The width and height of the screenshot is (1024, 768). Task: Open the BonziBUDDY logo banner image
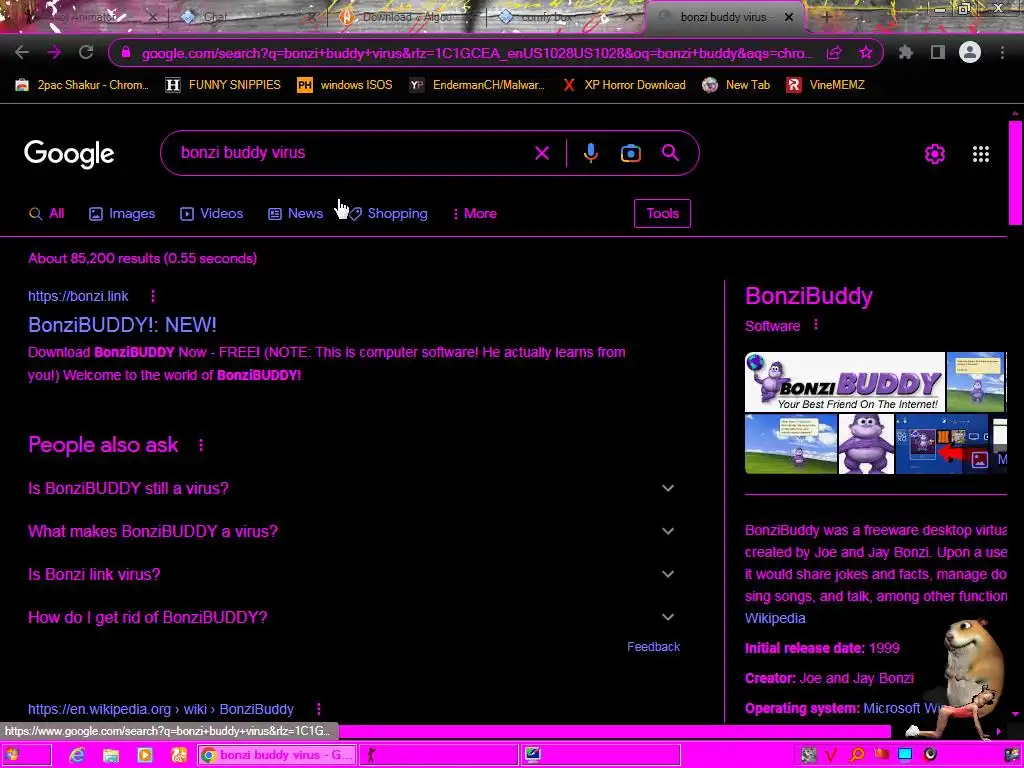point(844,383)
